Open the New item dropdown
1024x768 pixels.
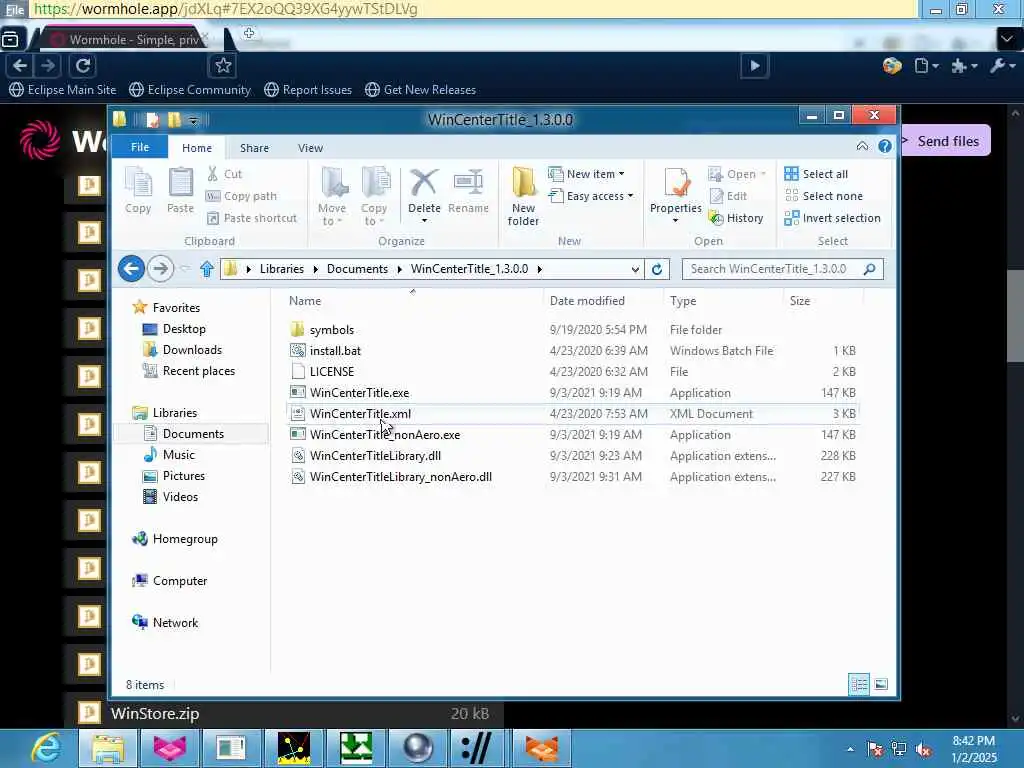coord(586,174)
